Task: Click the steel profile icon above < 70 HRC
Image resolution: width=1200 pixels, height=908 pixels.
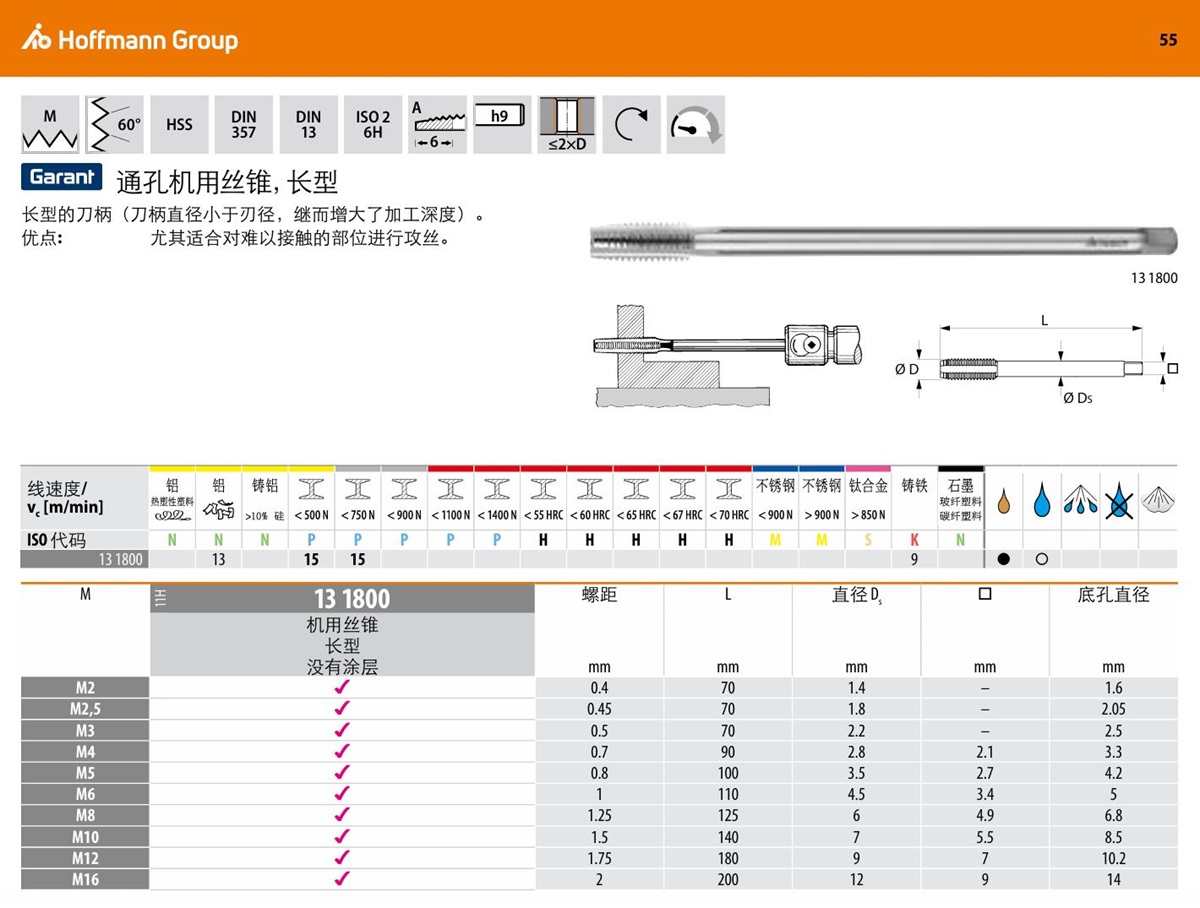Action: [x=729, y=488]
